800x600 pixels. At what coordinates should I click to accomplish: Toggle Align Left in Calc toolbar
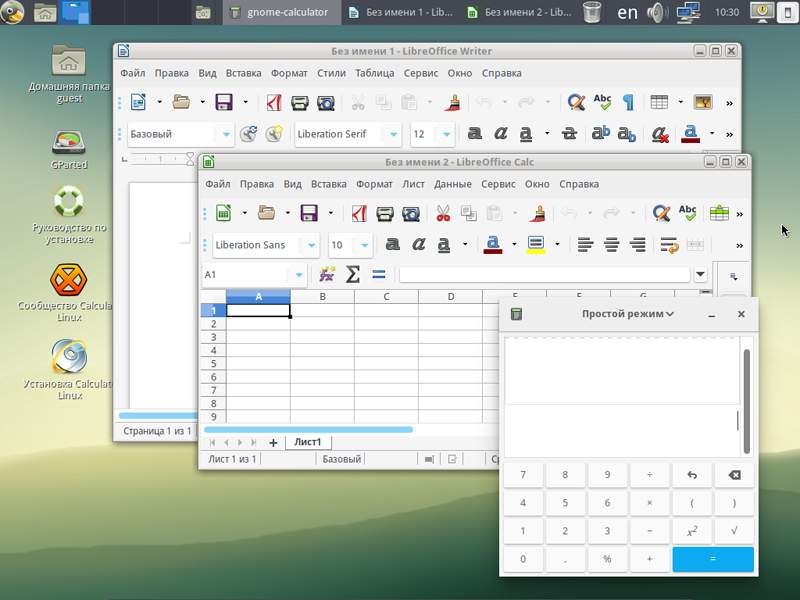point(585,245)
